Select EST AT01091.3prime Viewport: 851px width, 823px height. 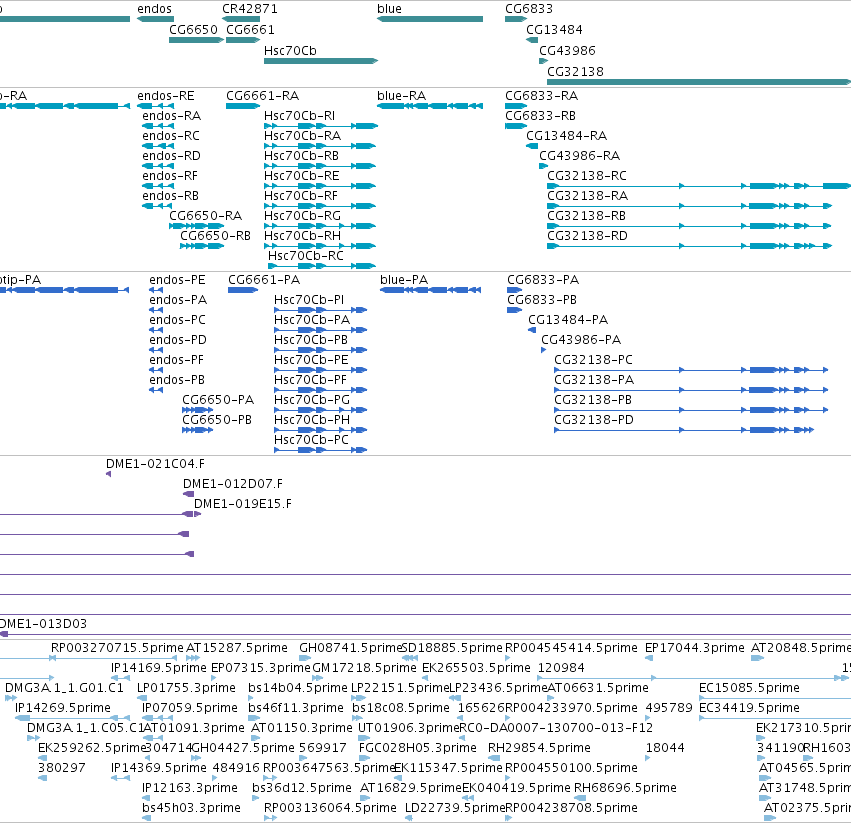(x=194, y=728)
